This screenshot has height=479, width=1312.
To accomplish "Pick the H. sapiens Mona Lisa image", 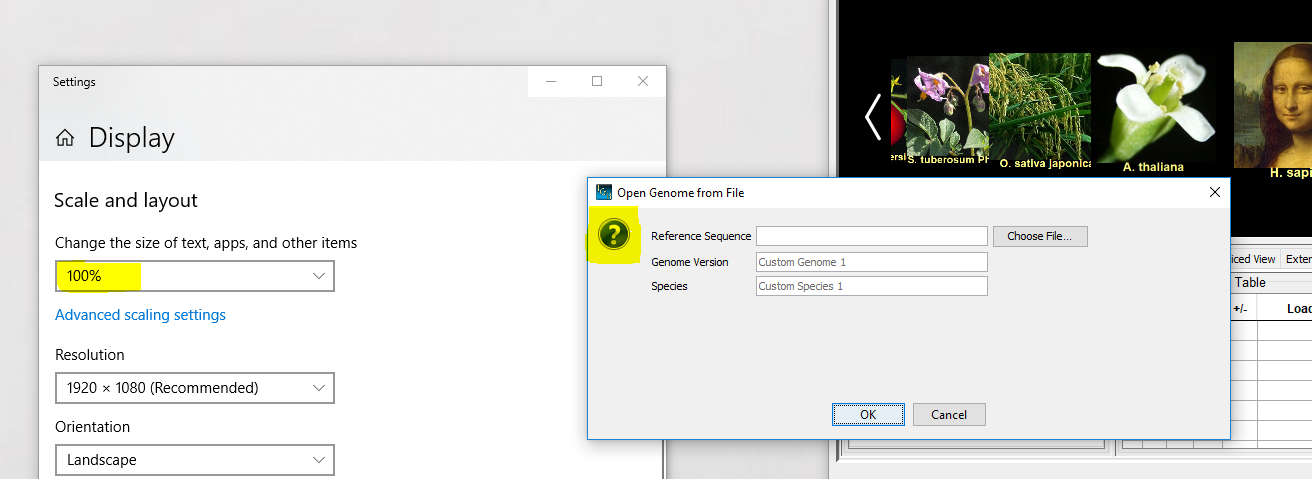I will click(x=1272, y=105).
